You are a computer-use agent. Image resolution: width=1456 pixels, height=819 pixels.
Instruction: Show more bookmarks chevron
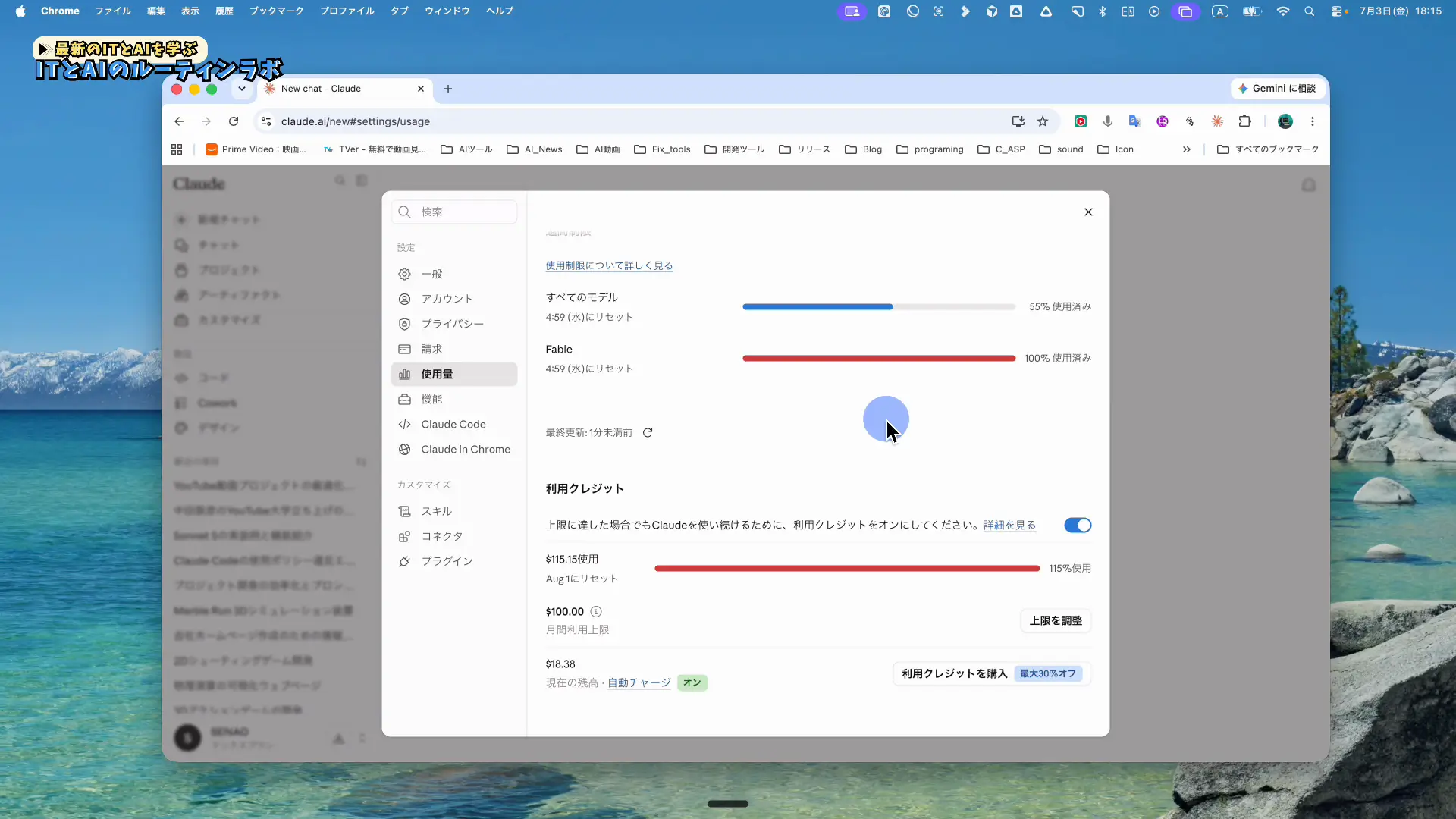point(1187,149)
